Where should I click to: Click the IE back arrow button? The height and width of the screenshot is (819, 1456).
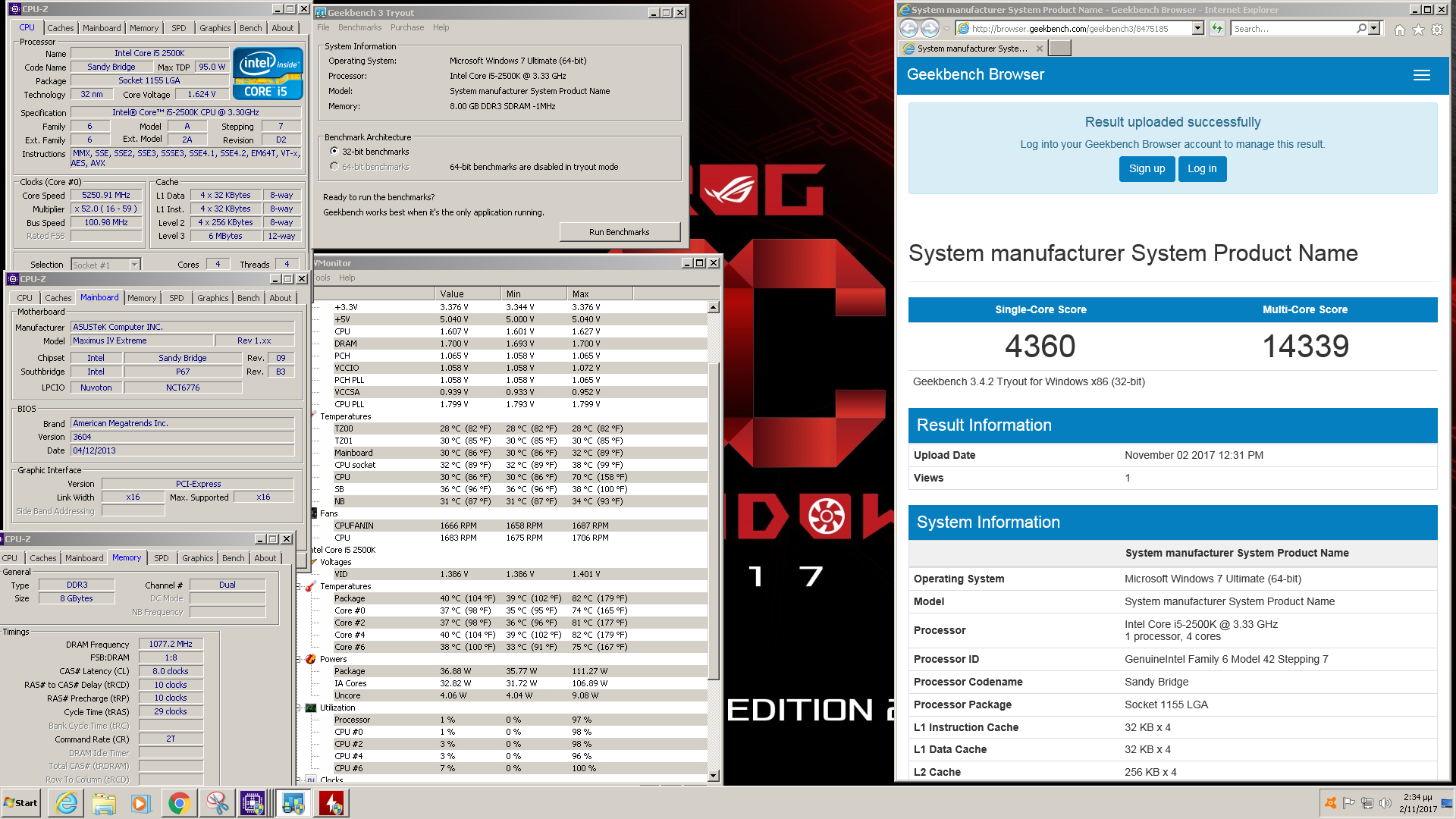coord(908,28)
